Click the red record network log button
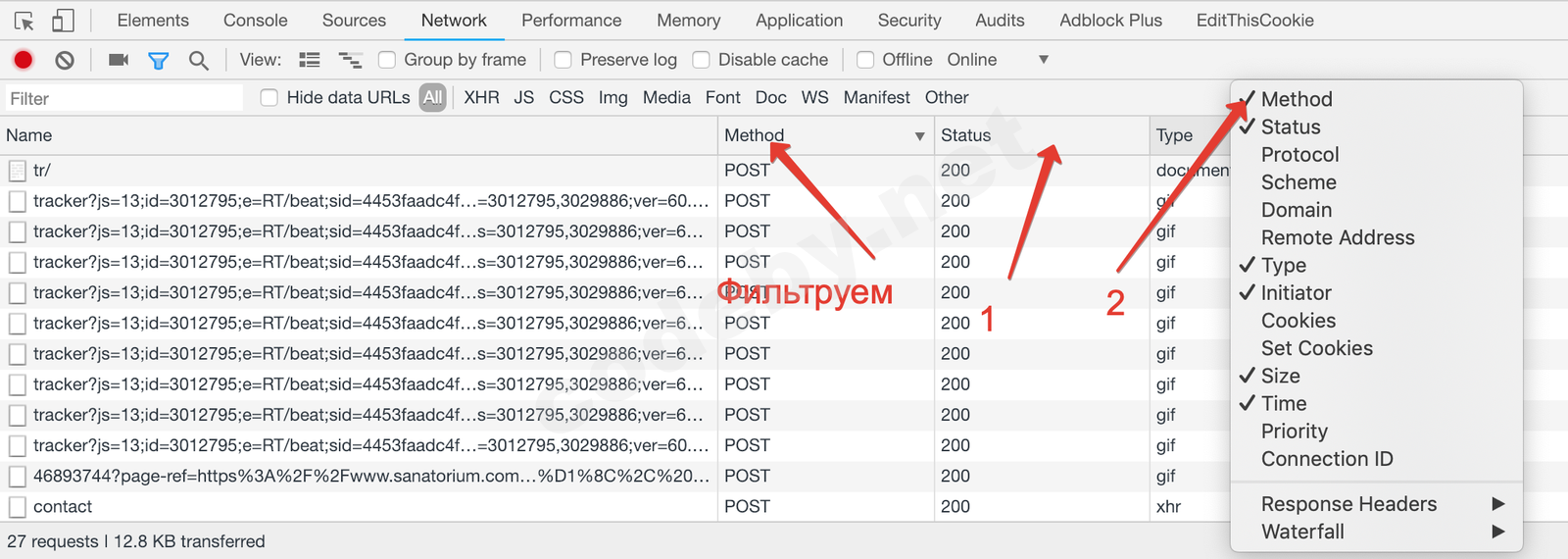The height and width of the screenshot is (559, 1568). click(24, 60)
